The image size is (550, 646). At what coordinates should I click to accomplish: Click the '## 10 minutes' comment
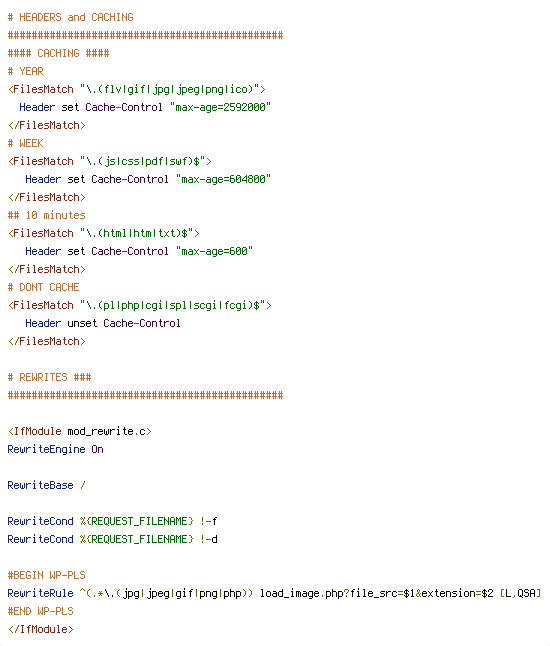[x=47, y=215]
